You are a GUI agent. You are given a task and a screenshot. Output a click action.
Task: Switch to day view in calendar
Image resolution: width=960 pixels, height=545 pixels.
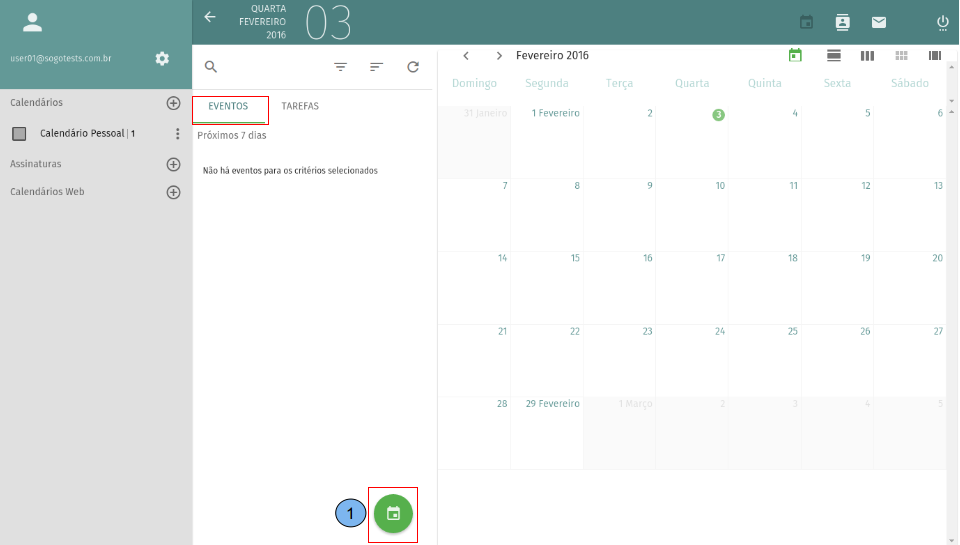[x=833, y=55]
